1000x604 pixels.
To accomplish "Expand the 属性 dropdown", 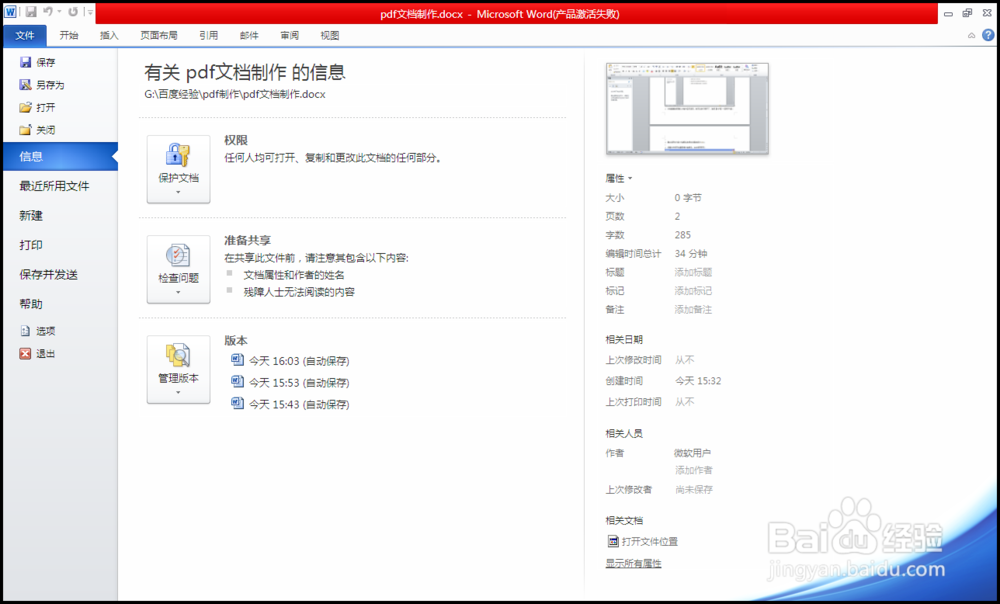I will pos(619,179).
